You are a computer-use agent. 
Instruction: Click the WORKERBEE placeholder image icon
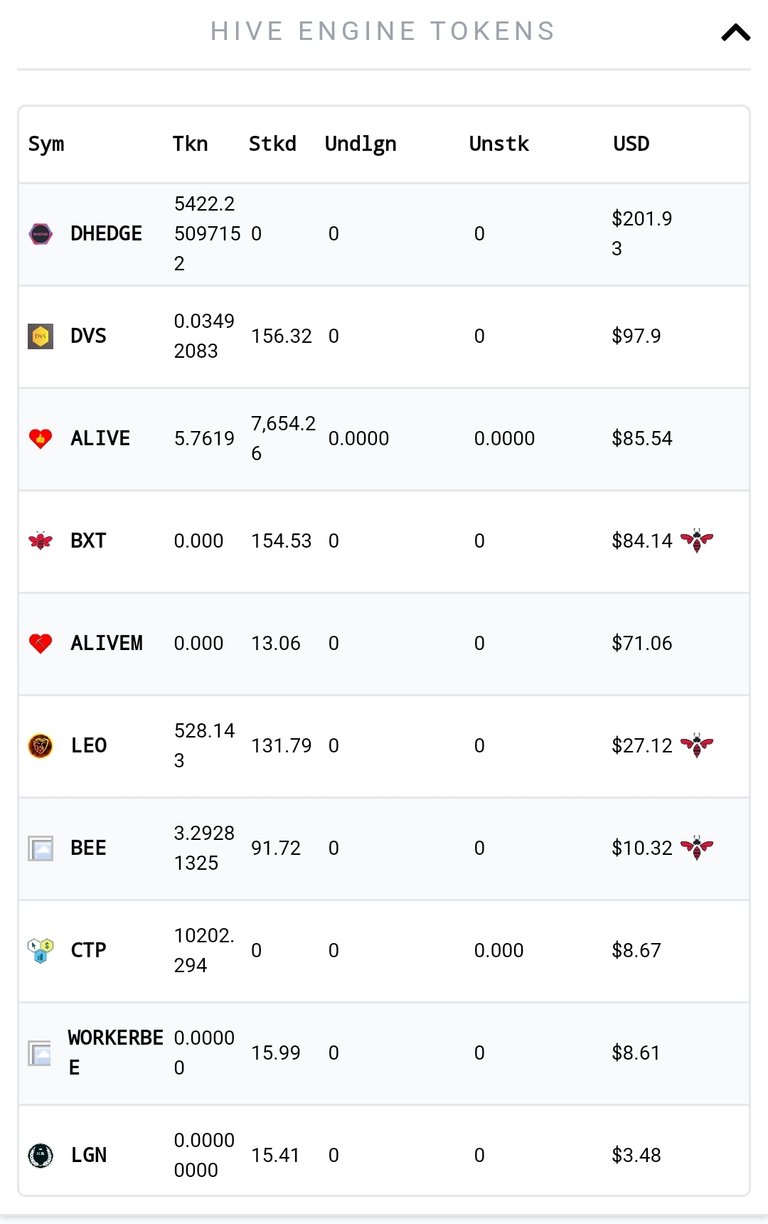pos(39,1053)
